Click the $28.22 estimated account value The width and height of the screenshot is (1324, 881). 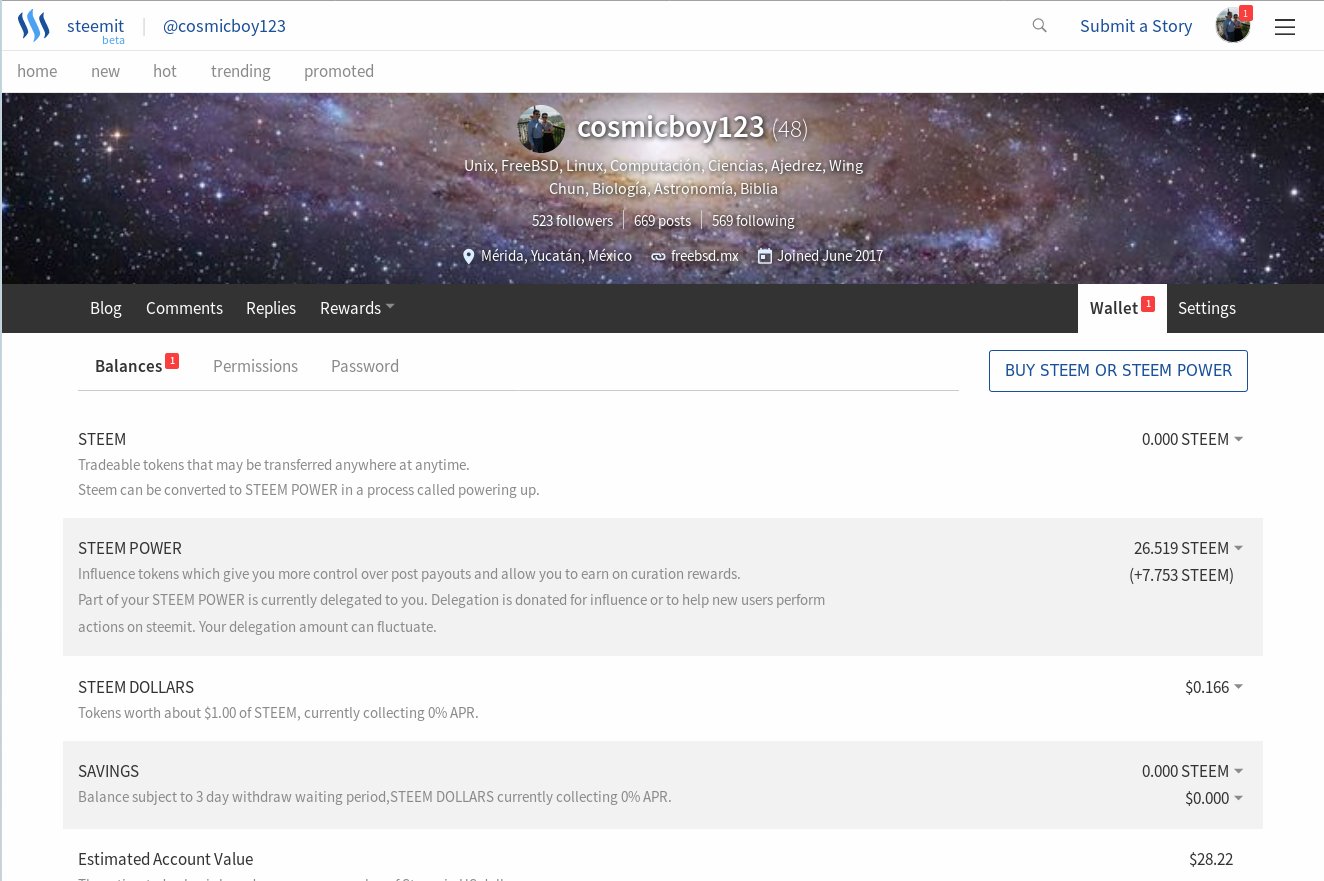(x=1211, y=859)
